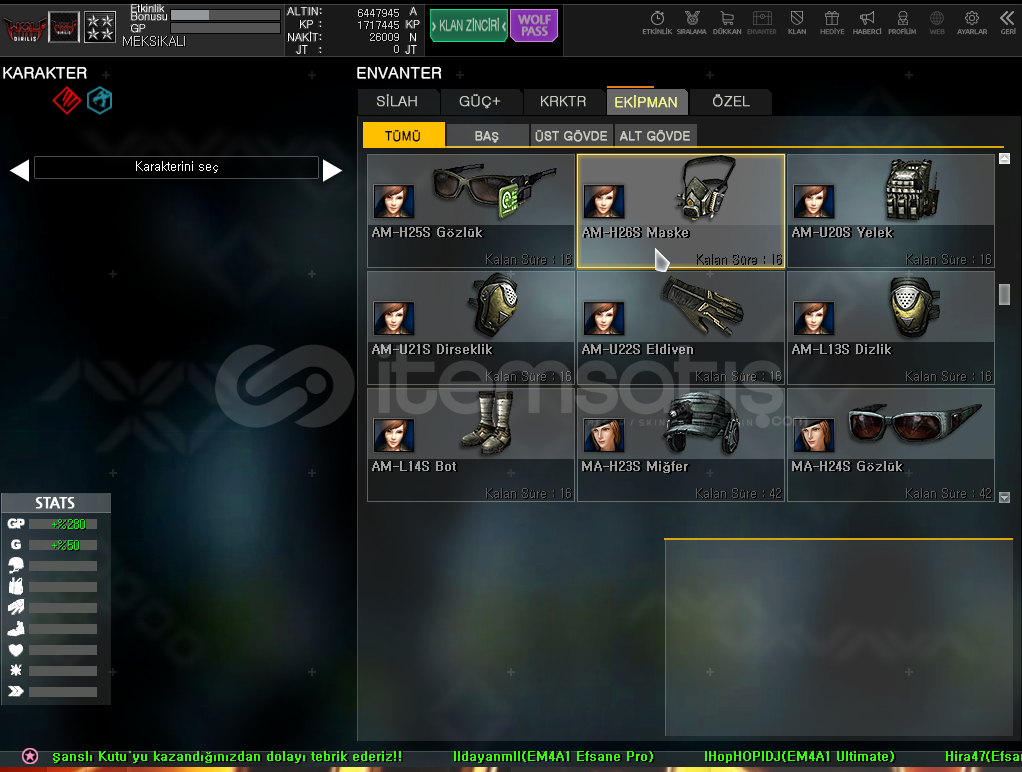Image resolution: width=1022 pixels, height=772 pixels.
Task: Select next character with right arrow
Action: tap(332, 170)
